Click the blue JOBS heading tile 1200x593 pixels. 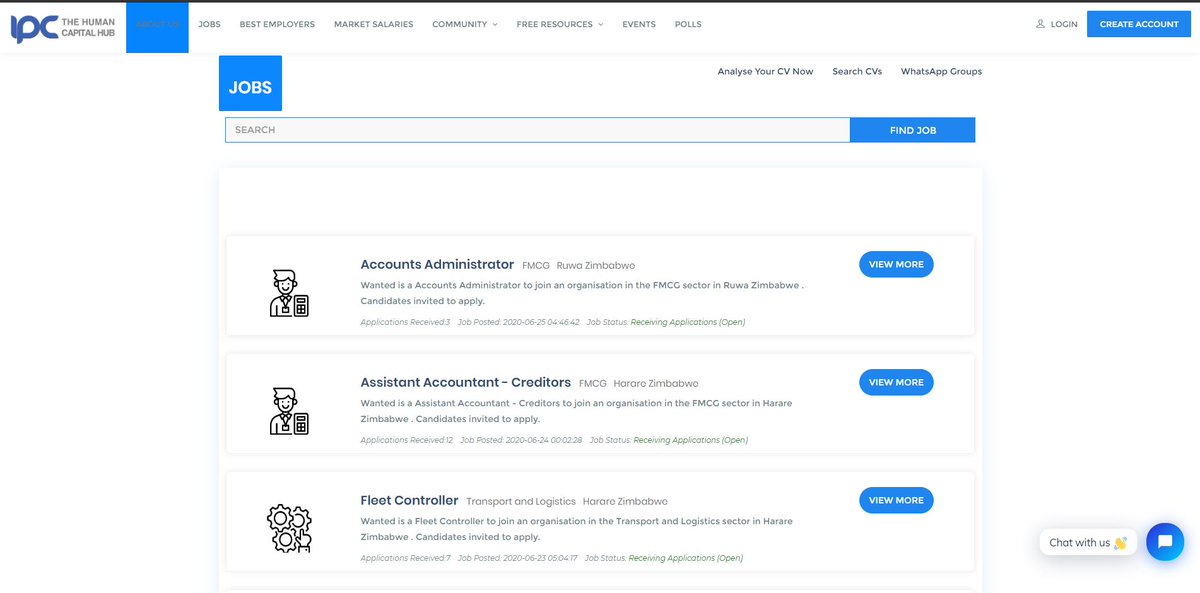pos(250,83)
